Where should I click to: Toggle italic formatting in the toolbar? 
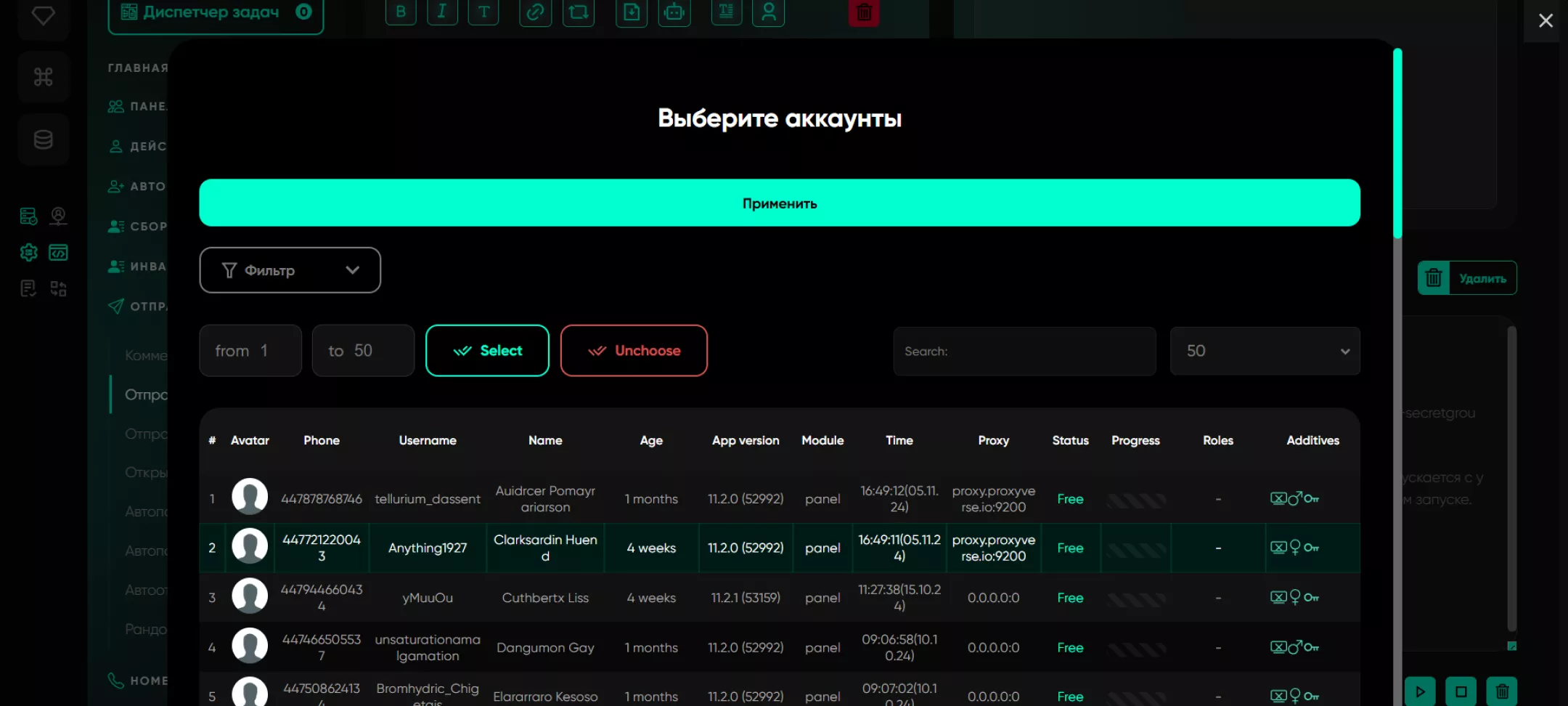pos(442,12)
